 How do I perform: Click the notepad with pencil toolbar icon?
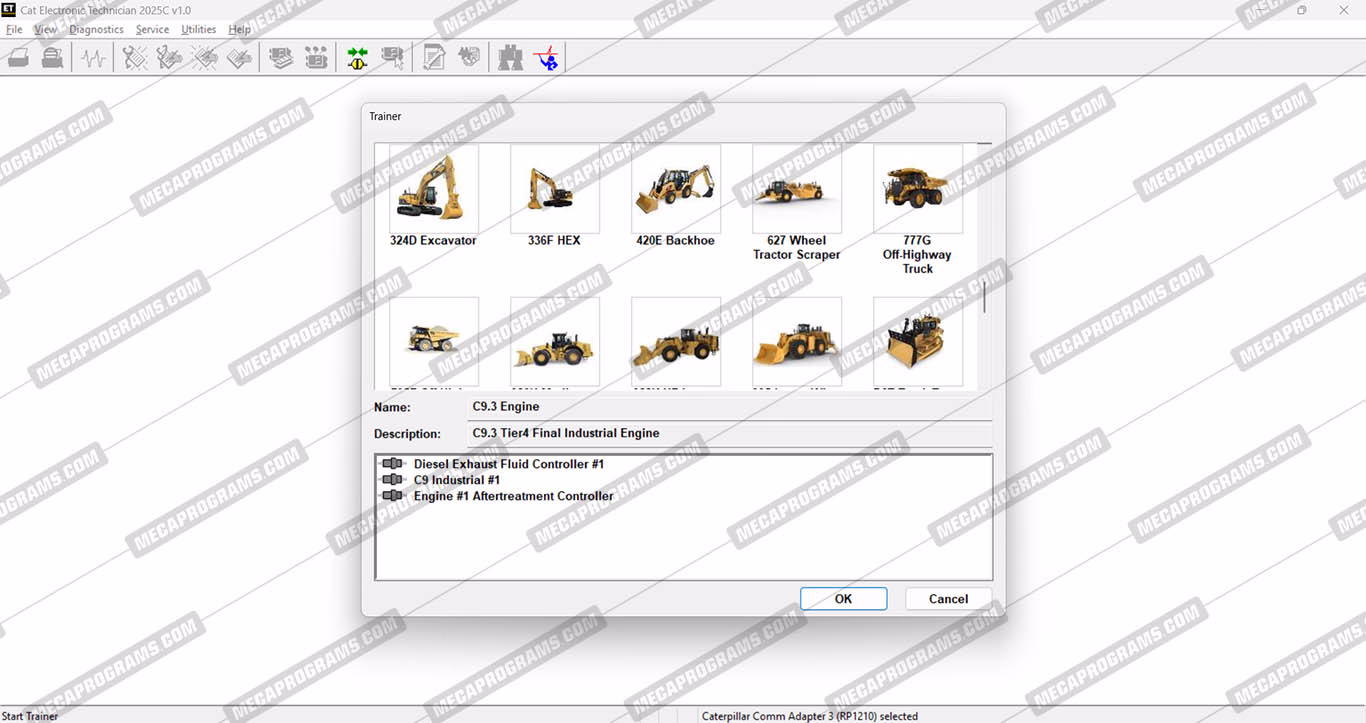[x=434, y=58]
